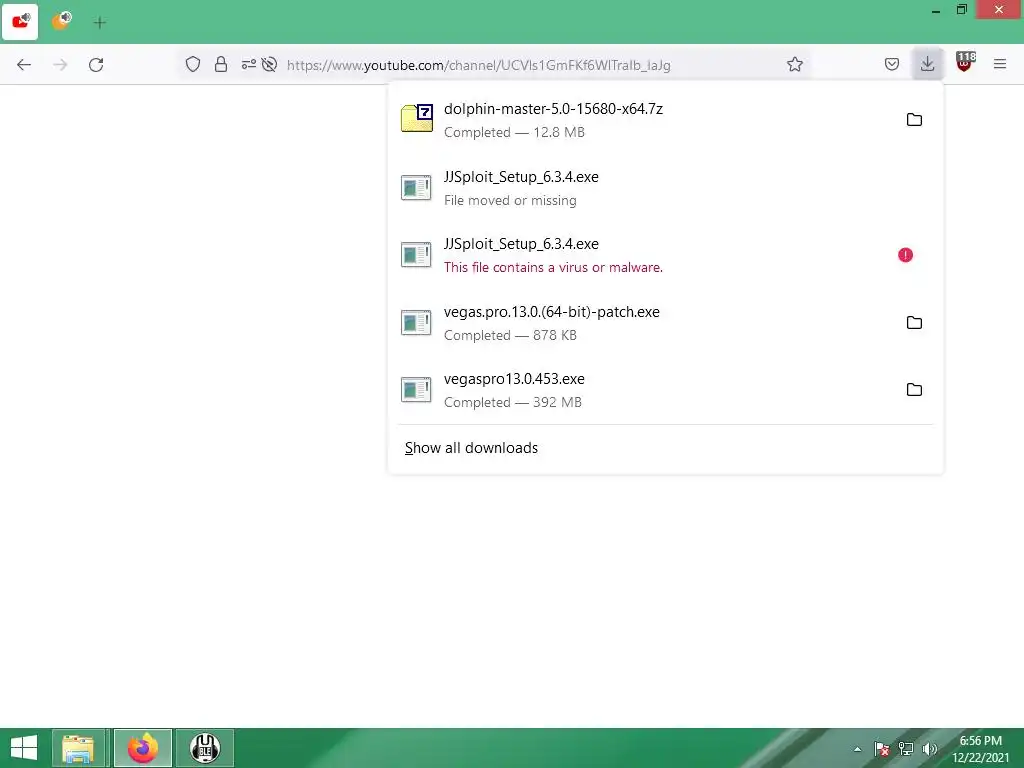The height and width of the screenshot is (768, 1024).
Task: Open a new tab with plus button
Action: [100, 24]
